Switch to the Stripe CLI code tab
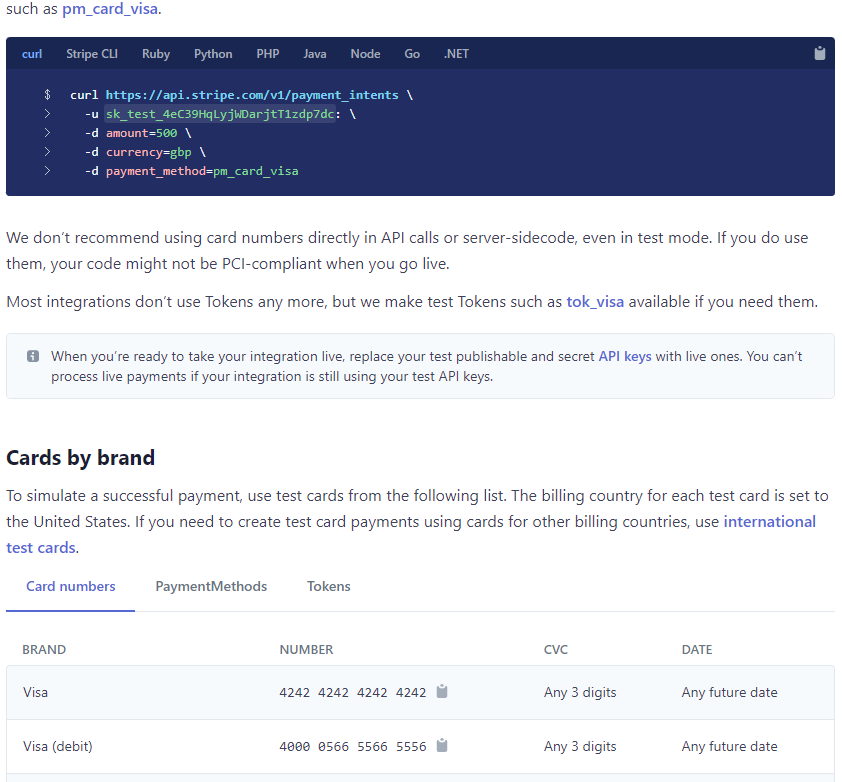 pyautogui.click(x=92, y=54)
